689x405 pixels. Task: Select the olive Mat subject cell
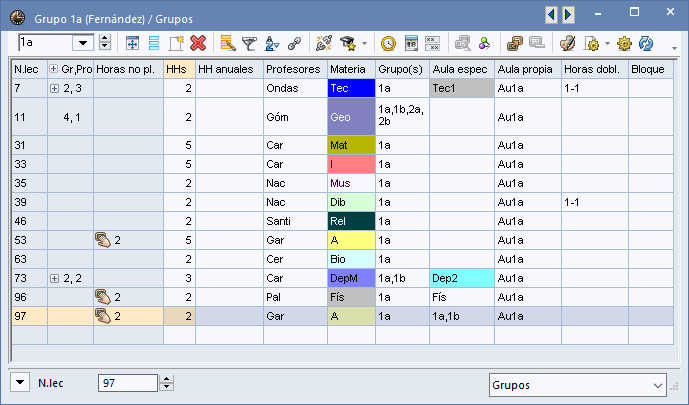[351, 145]
